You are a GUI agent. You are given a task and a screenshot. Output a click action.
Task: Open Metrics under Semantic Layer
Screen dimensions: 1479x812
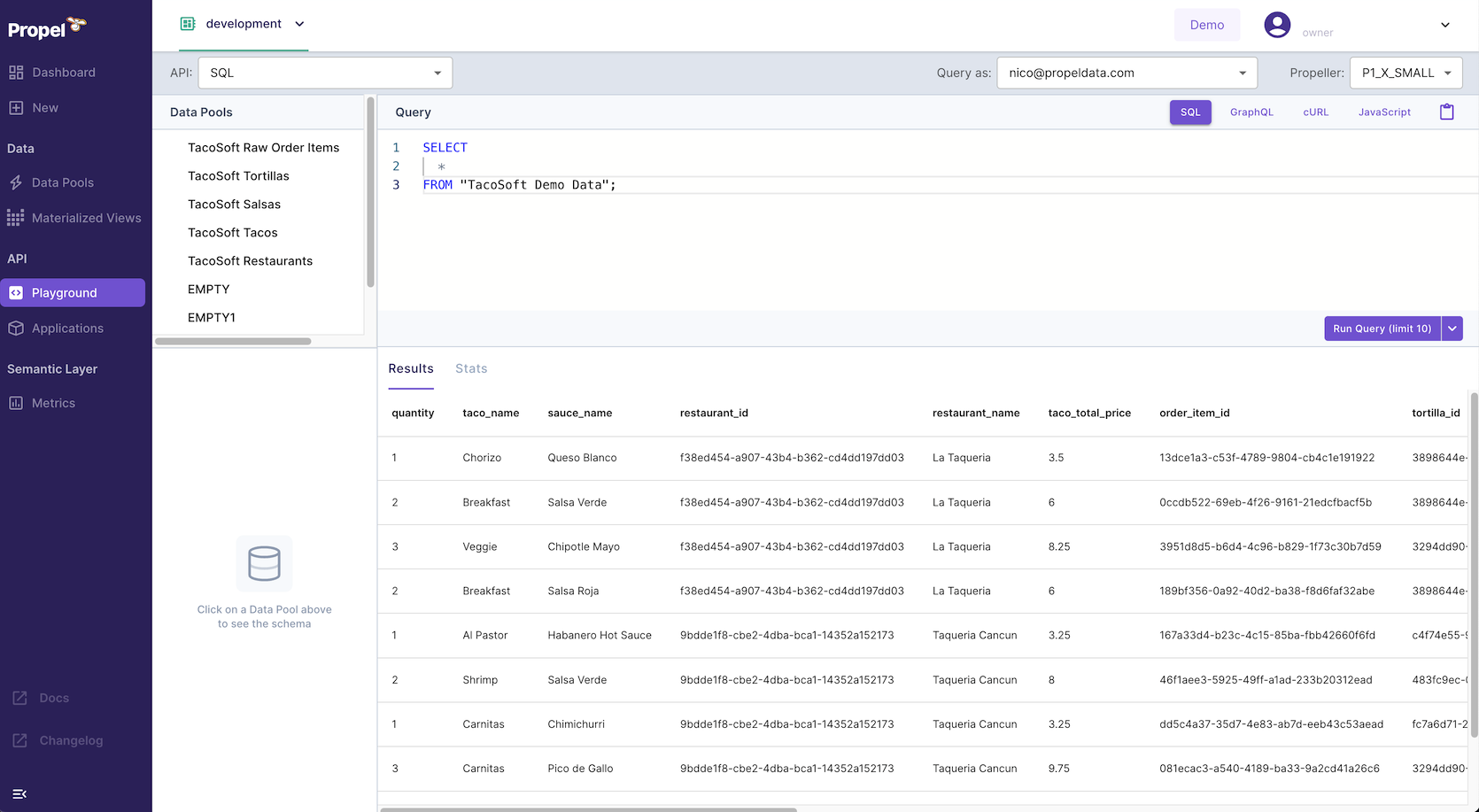(x=52, y=402)
